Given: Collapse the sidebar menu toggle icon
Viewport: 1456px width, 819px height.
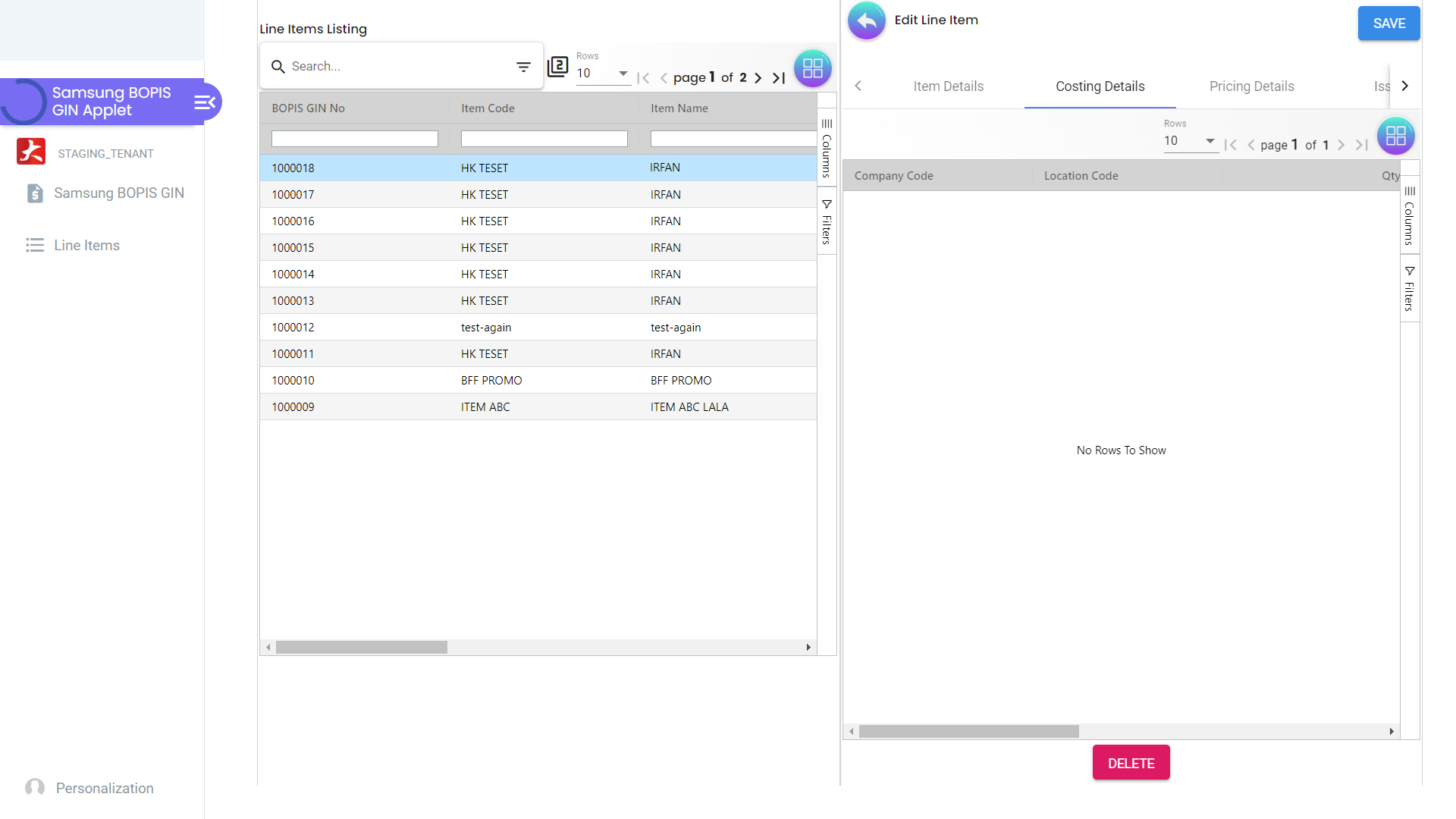Looking at the screenshot, I should point(205,102).
